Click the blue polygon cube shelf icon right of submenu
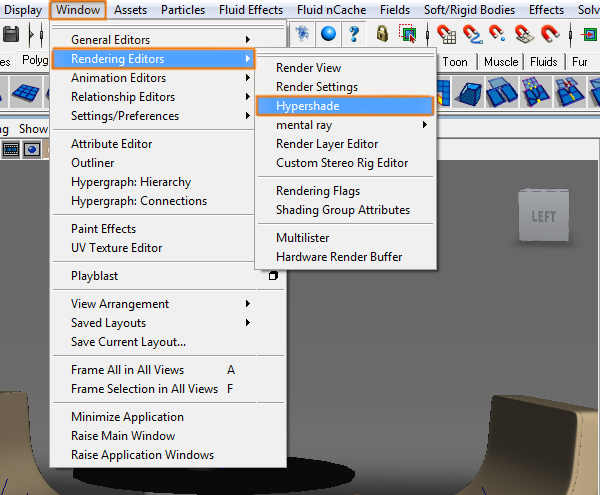The image size is (600, 495). click(x=468, y=92)
